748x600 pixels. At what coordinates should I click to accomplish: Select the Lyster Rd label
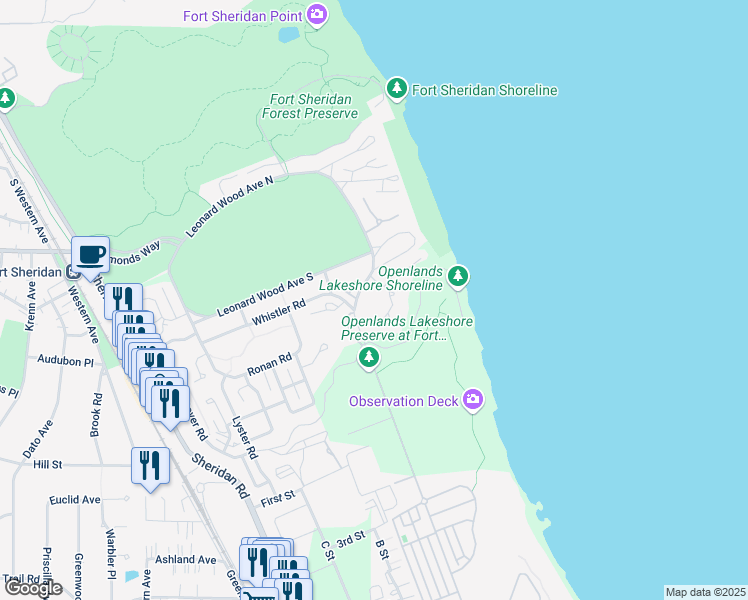click(245, 437)
